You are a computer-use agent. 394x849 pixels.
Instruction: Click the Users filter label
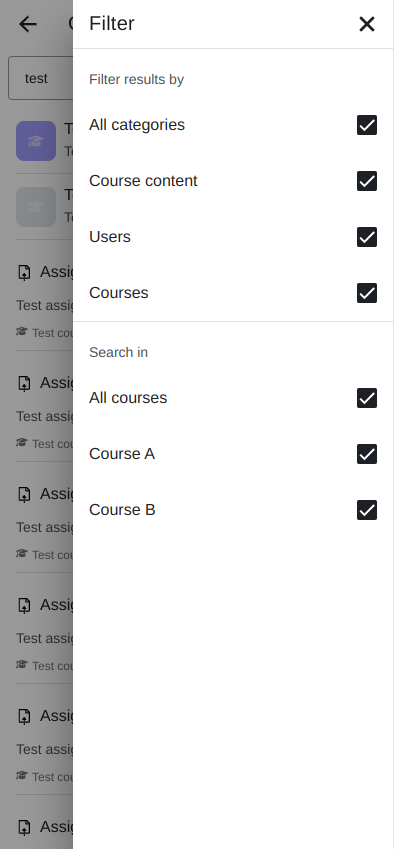(110, 237)
